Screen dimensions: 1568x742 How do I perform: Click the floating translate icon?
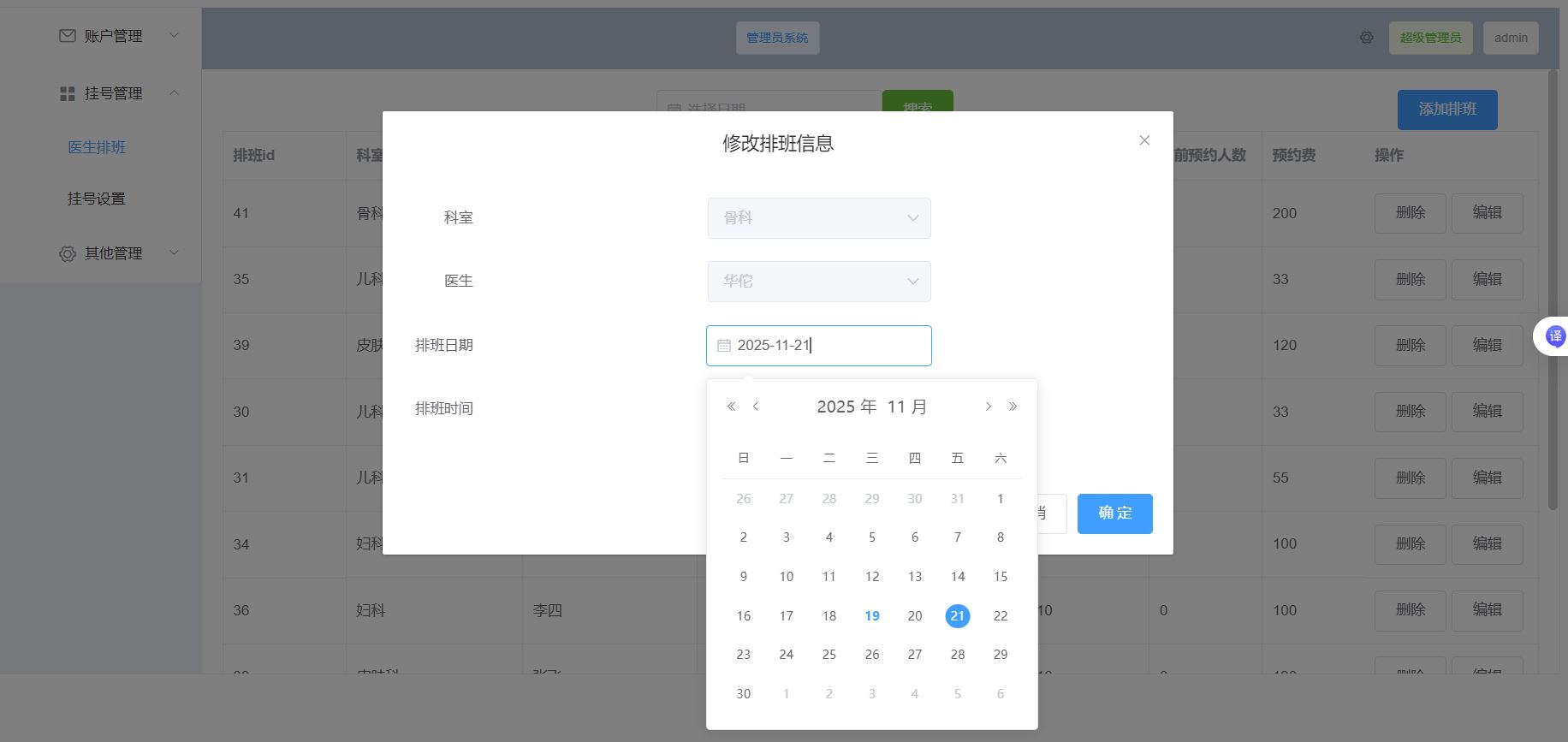1554,336
